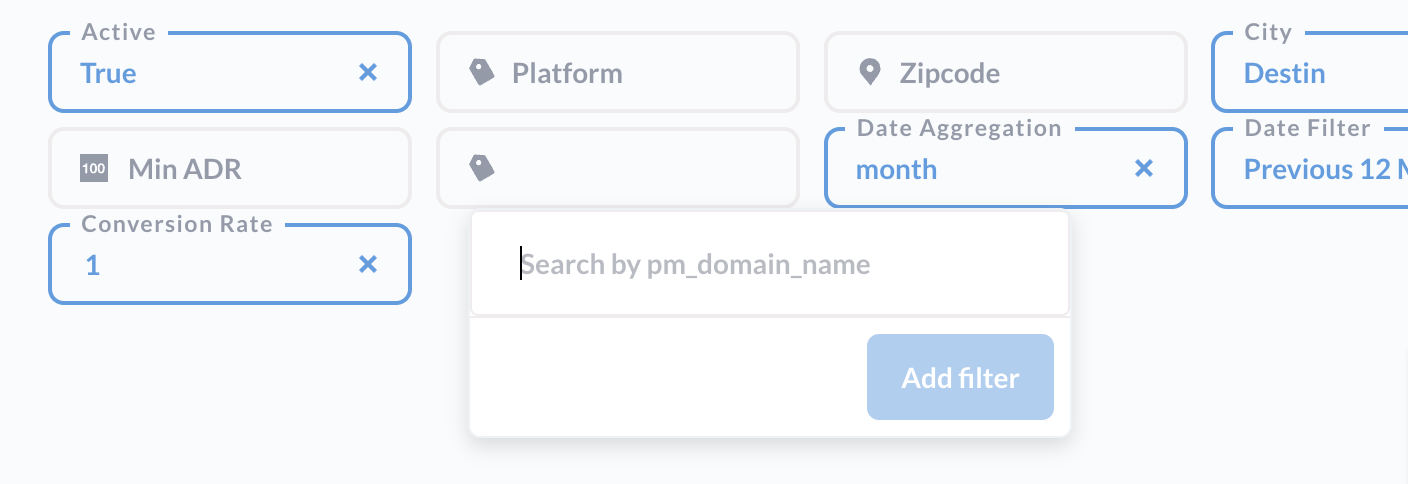Remove the month Date Aggregation value via X

pos(1144,168)
